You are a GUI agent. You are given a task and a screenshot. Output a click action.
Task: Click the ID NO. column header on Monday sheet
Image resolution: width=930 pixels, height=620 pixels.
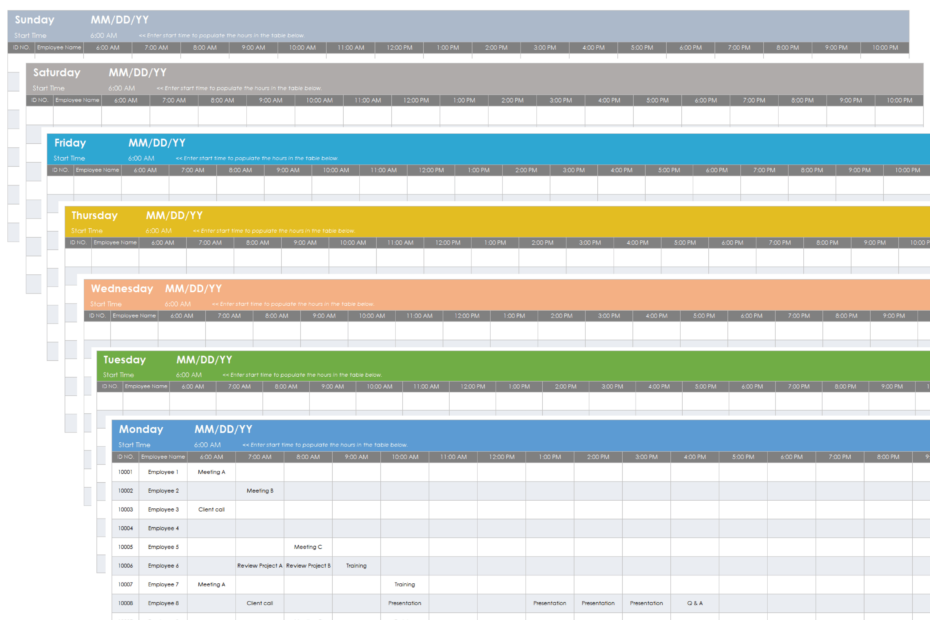pos(125,457)
